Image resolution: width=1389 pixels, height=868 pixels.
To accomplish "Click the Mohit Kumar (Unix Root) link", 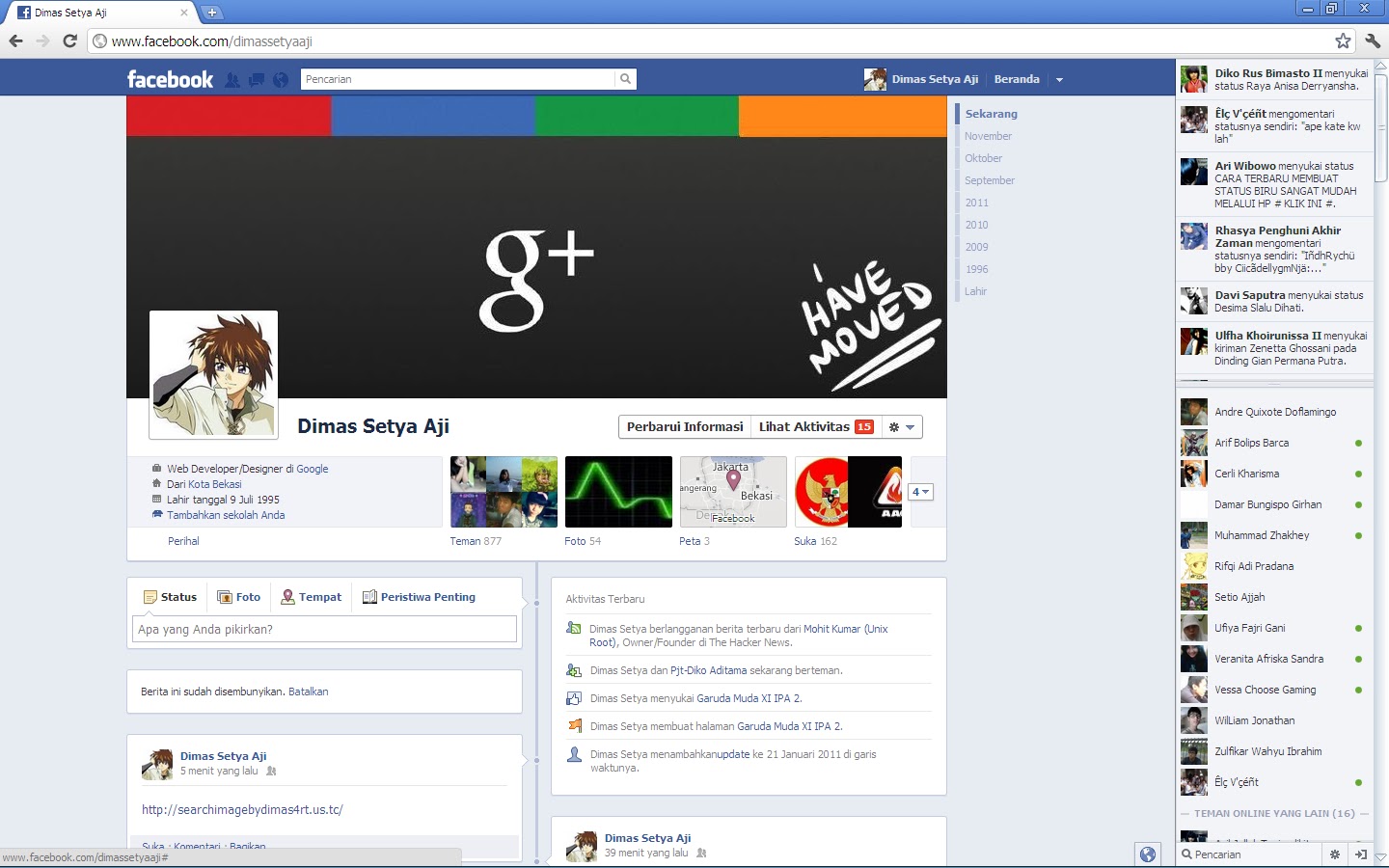I will pyautogui.click(x=739, y=636).
